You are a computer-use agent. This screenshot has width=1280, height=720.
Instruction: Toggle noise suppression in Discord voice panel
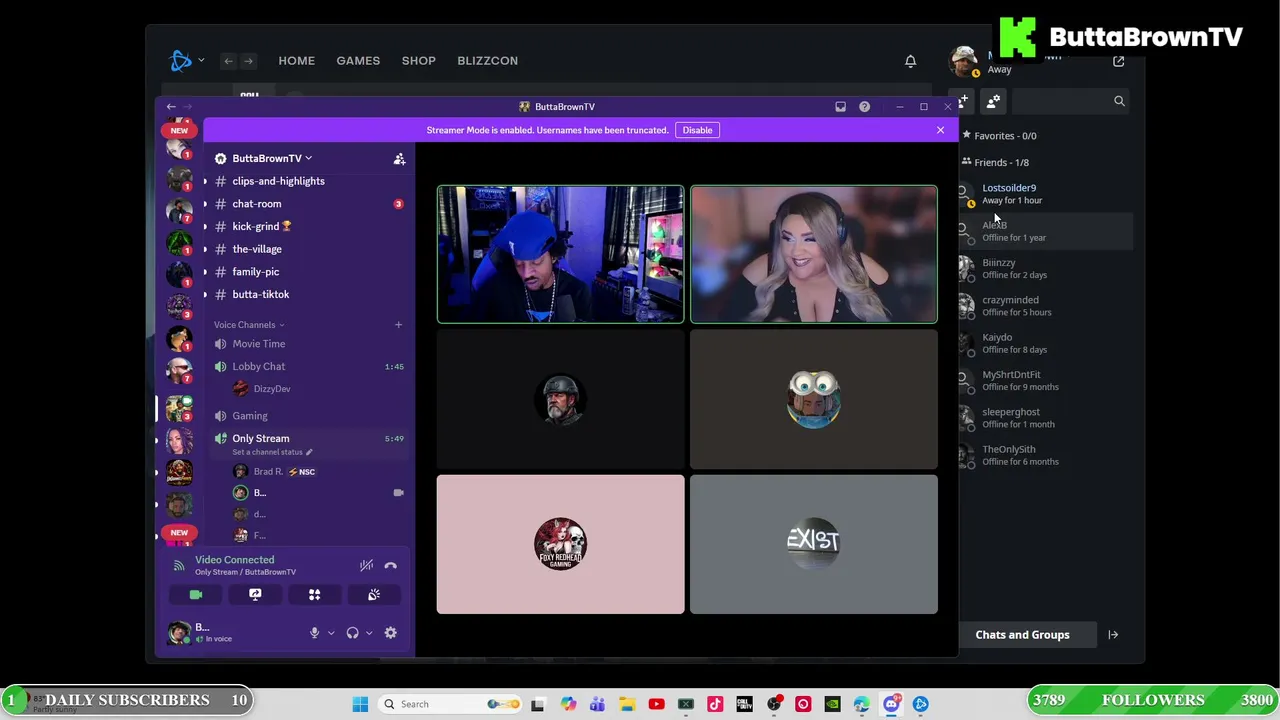[367, 566]
